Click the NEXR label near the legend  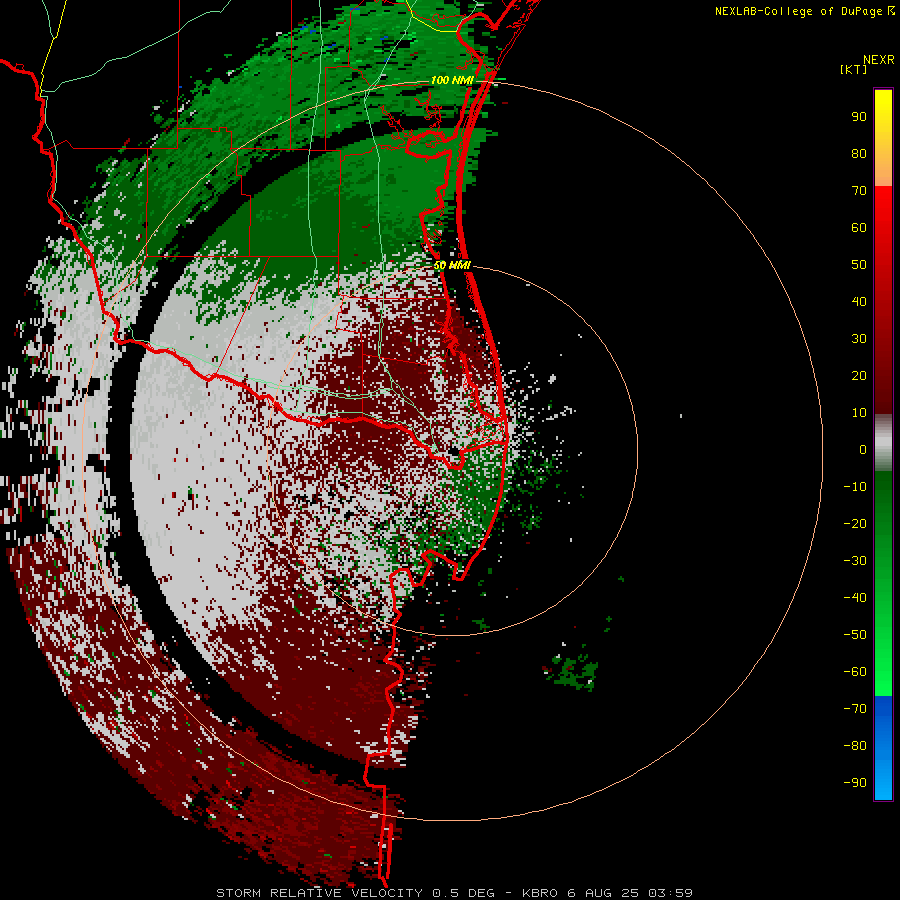879,60
